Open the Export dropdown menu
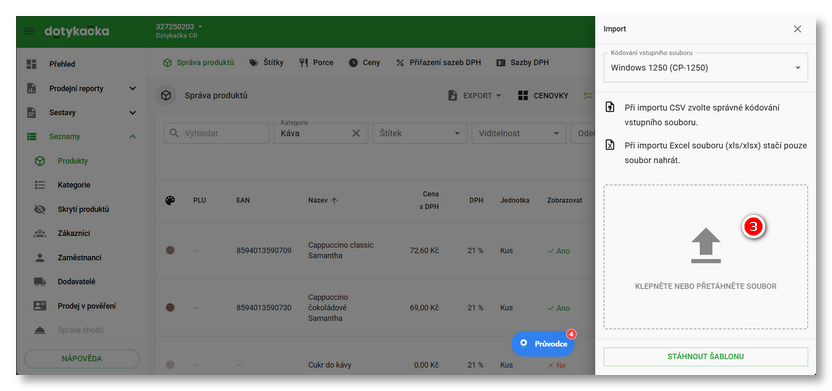This screenshot has height=391, width=832. (475, 95)
